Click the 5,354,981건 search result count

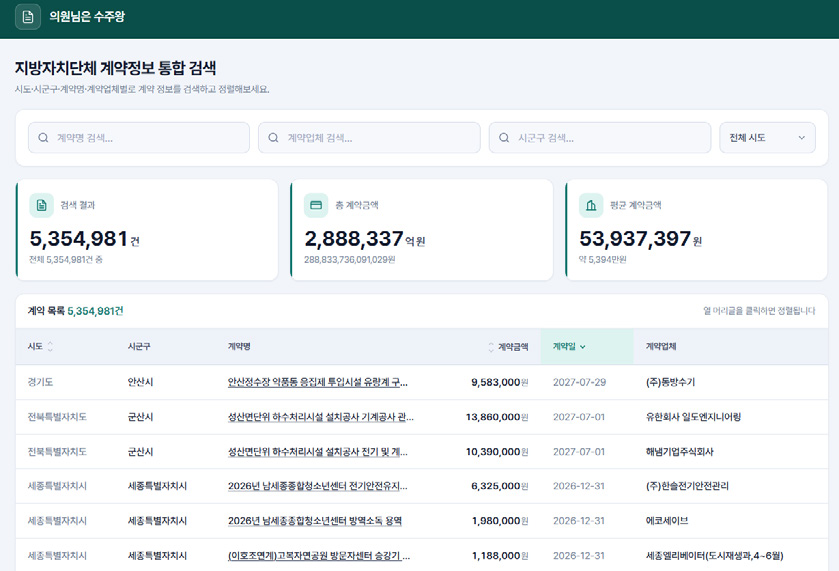point(85,239)
